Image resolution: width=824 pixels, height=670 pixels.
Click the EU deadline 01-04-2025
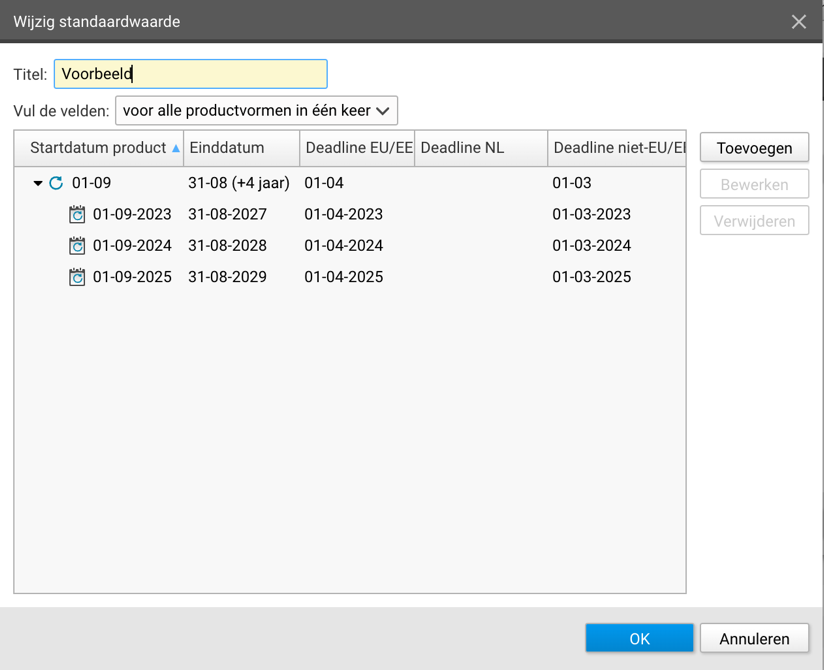(x=344, y=277)
